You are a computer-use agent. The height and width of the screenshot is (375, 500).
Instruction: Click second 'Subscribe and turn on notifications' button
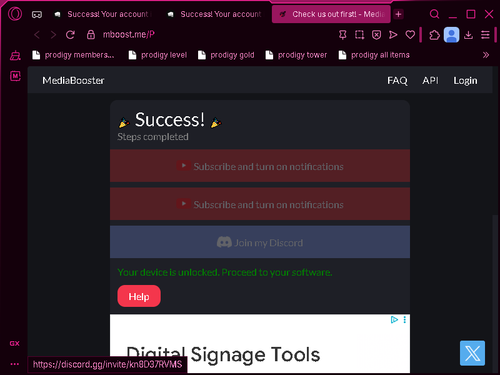tap(260, 204)
